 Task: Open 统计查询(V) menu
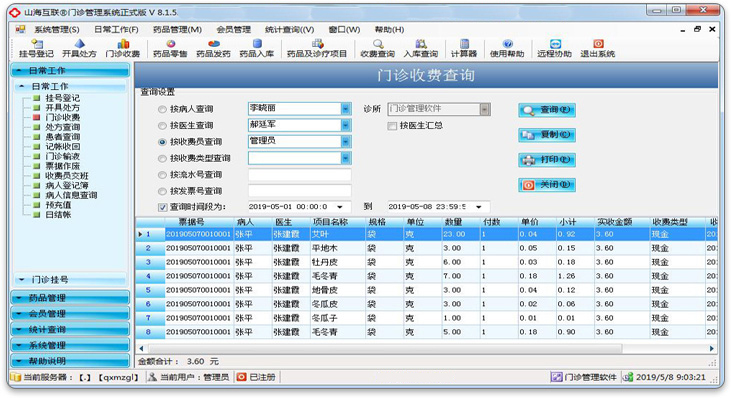[x=290, y=30]
